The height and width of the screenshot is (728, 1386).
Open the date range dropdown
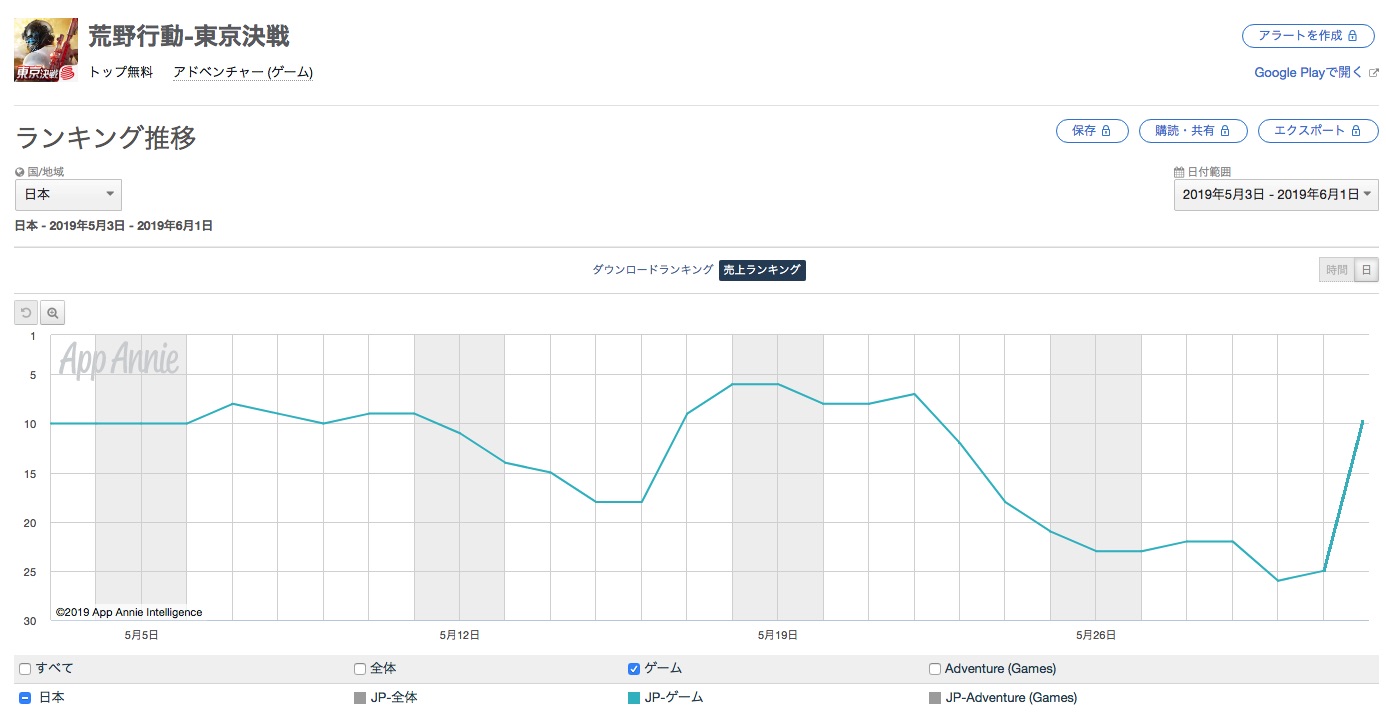[1276, 195]
